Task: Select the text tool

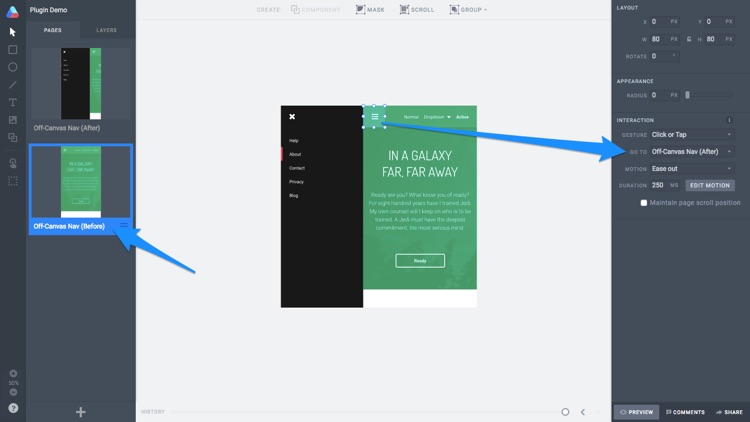Action: pos(13,102)
